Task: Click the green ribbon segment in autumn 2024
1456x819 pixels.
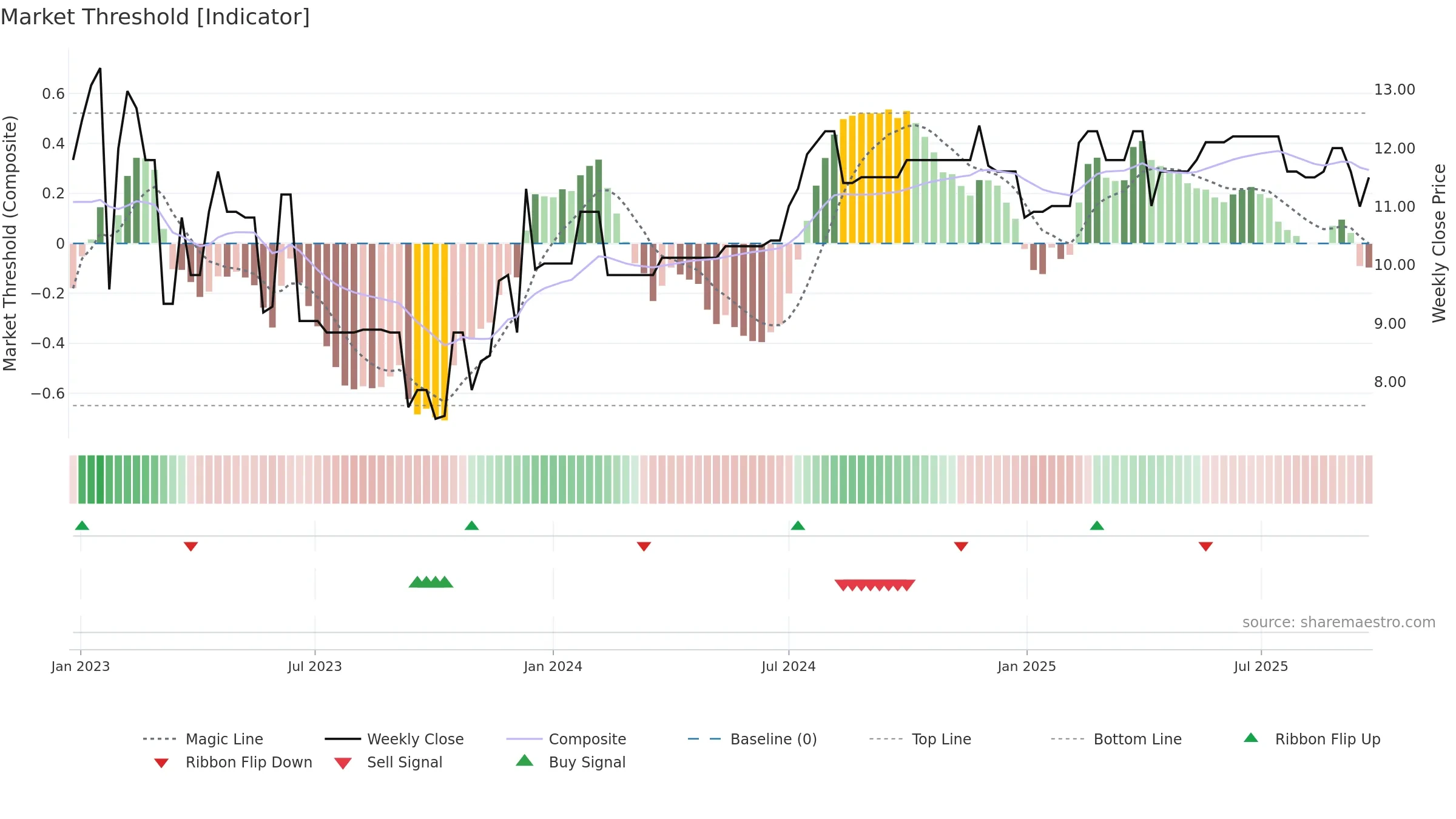Action: [875, 479]
